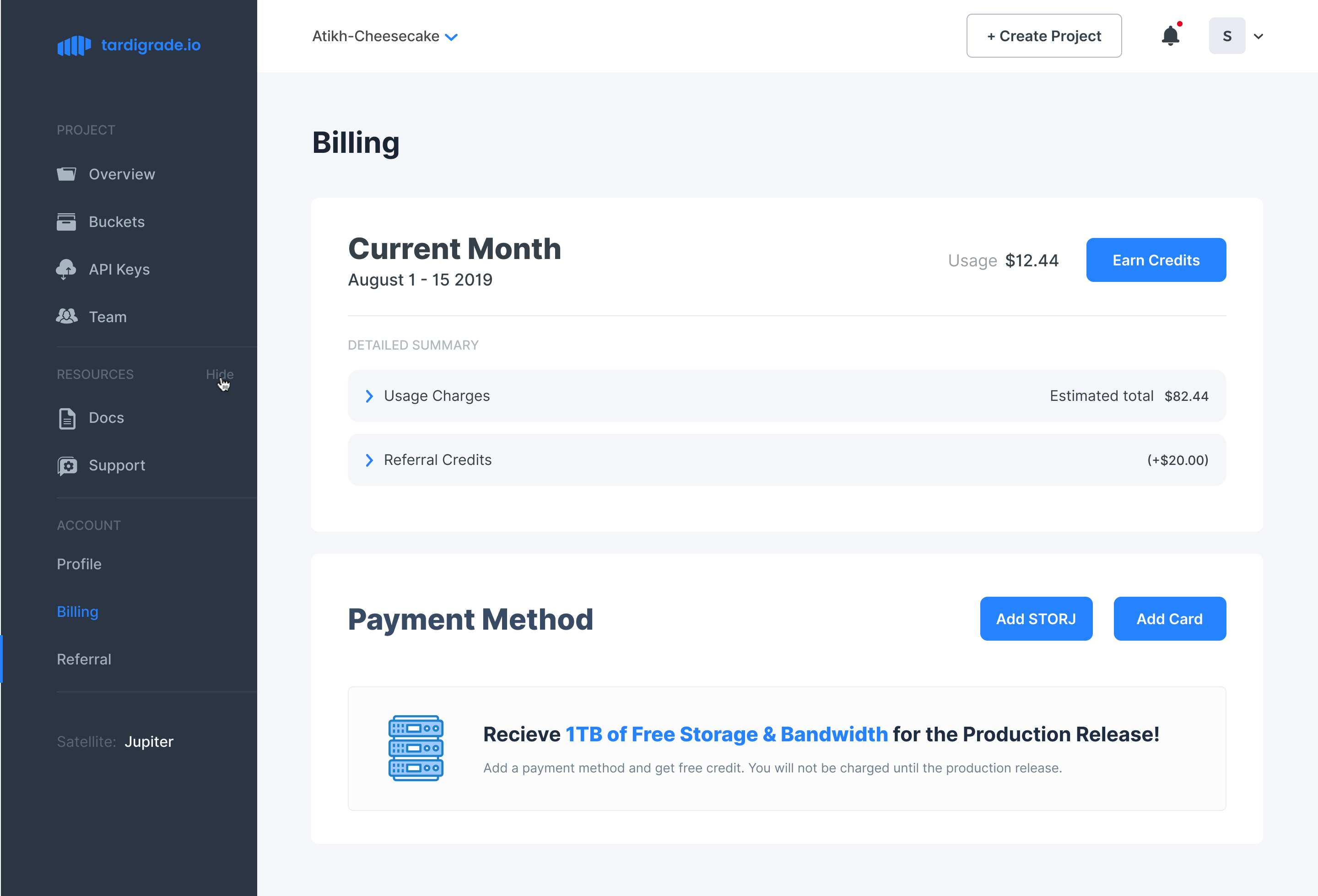Image resolution: width=1318 pixels, height=896 pixels.
Task: Click the Docs document icon
Action: coord(67,419)
